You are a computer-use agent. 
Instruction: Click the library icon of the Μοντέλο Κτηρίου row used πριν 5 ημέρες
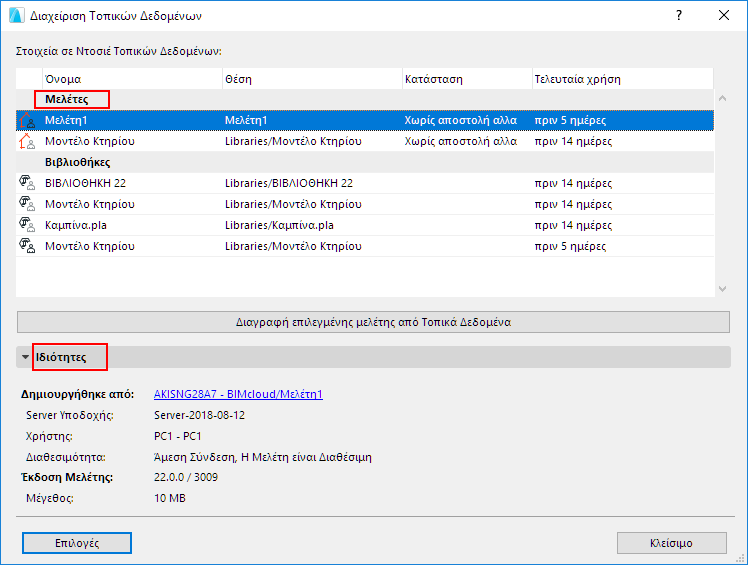point(27,246)
